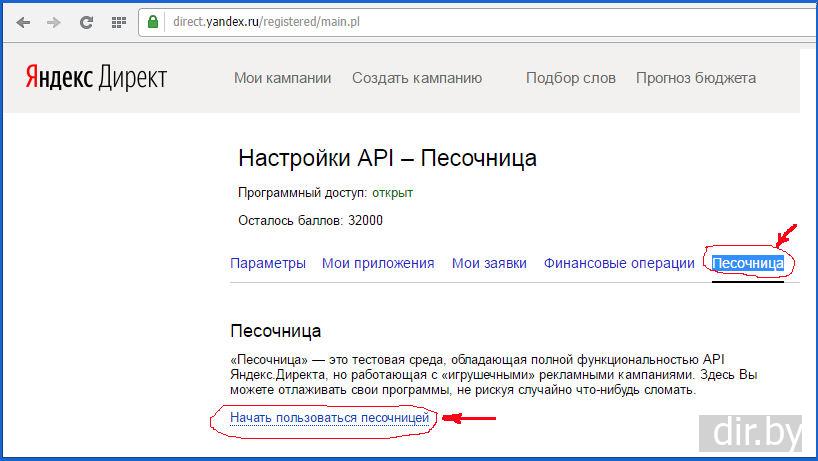Click Осталось баллов: 32000 text

coord(310,221)
